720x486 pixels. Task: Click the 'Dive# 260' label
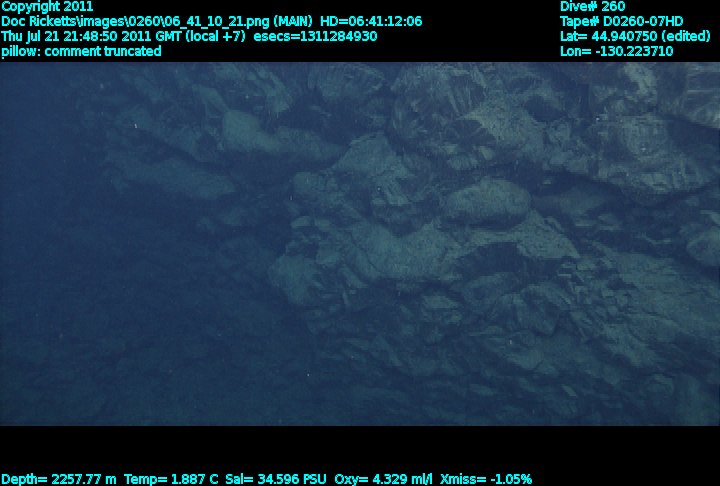pyautogui.click(x=592, y=6)
